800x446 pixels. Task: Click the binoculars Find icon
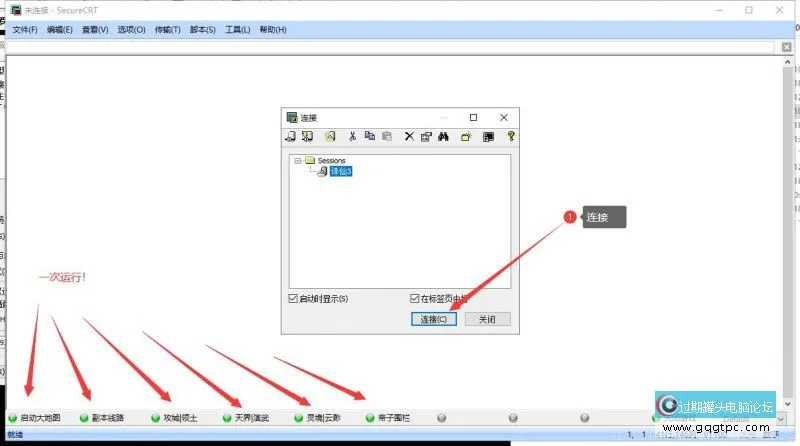(x=443, y=136)
